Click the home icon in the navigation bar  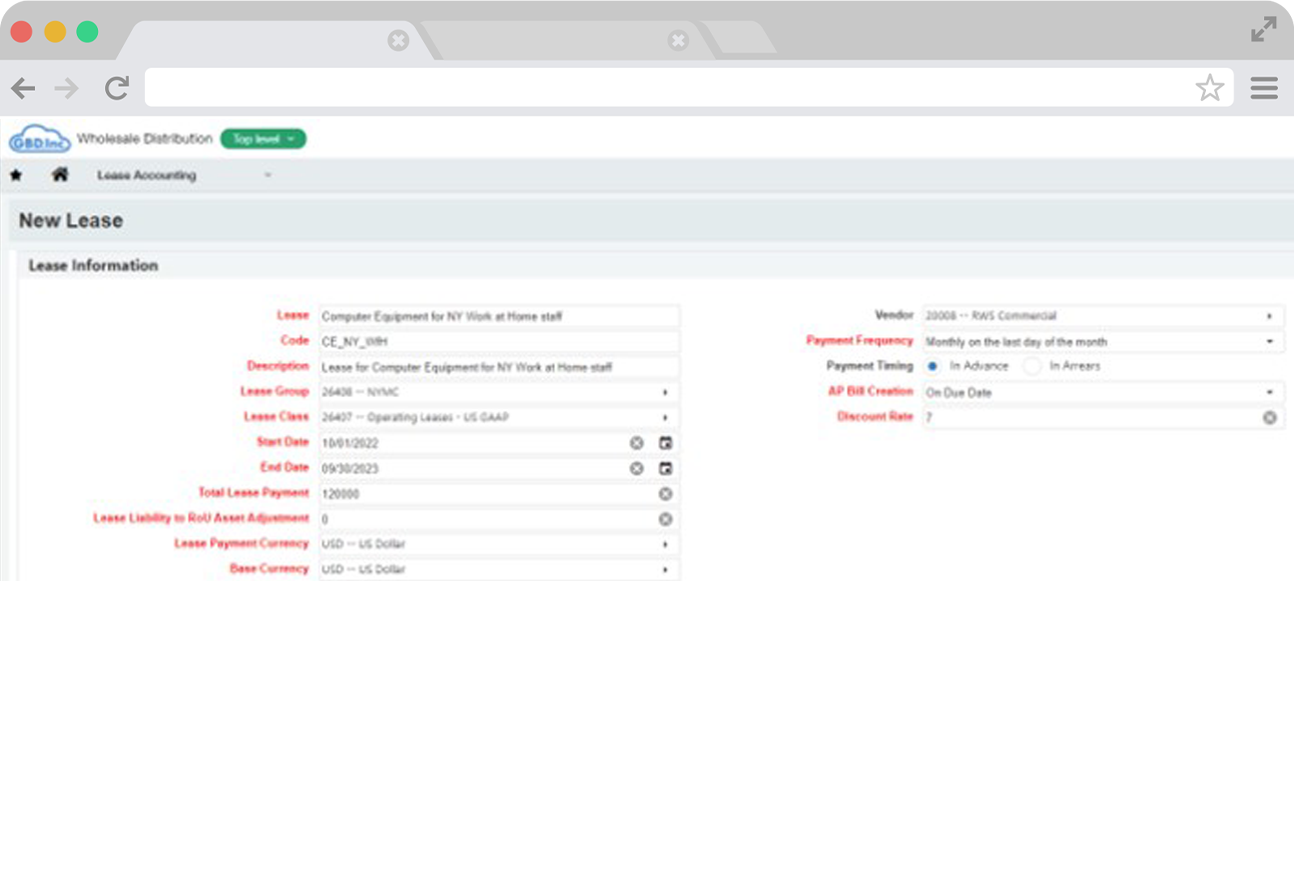coord(59,174)
